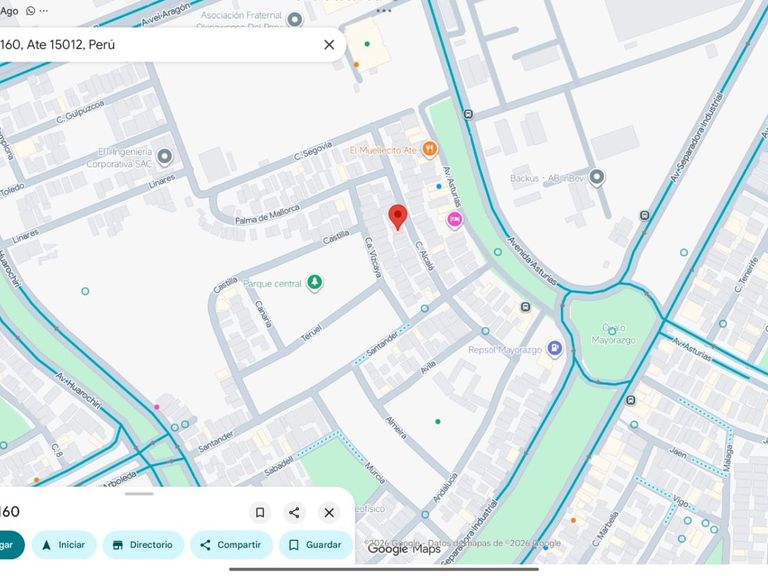Expand the bottom sheet drag handle

(139, 493)
